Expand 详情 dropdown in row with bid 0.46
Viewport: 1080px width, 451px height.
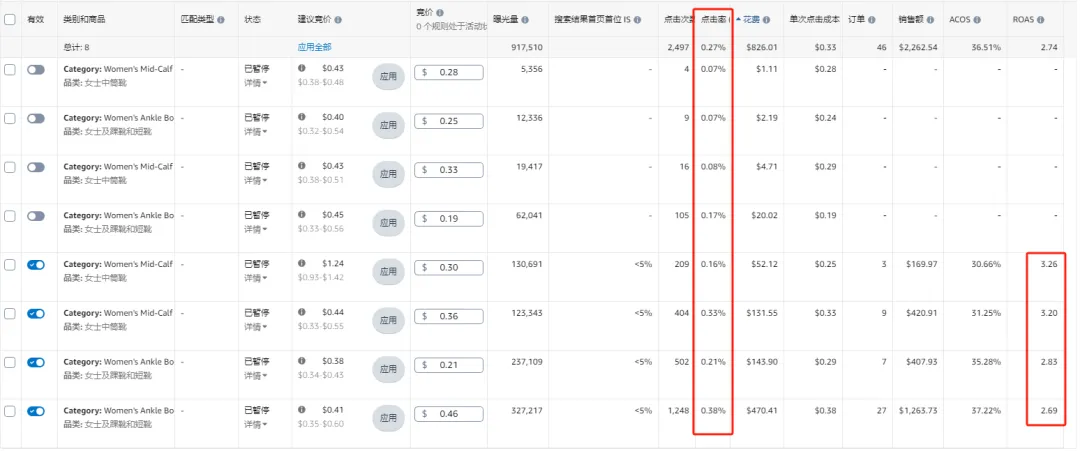(x=254, y=425)
